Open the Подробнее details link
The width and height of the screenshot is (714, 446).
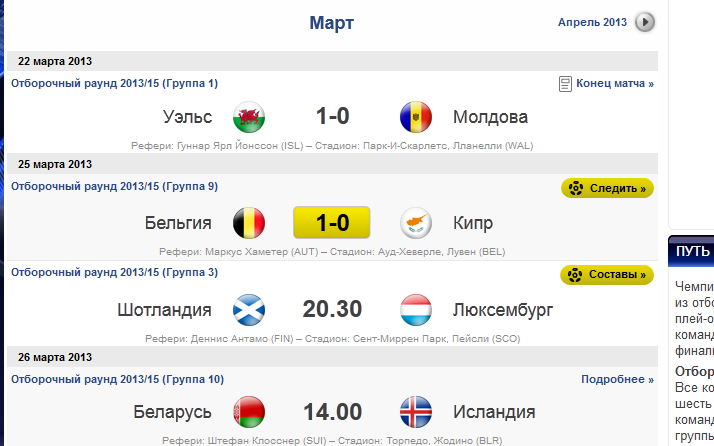617,380
